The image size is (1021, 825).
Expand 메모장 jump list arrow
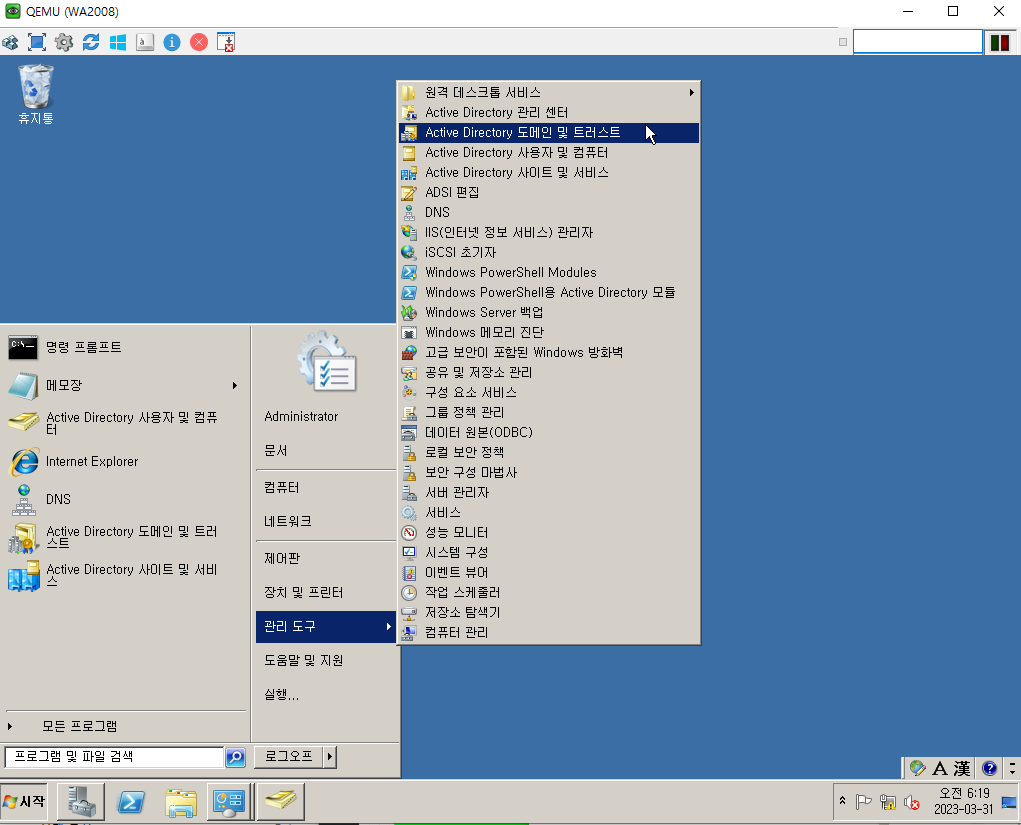pyautogui.click(x=235, y=385)
